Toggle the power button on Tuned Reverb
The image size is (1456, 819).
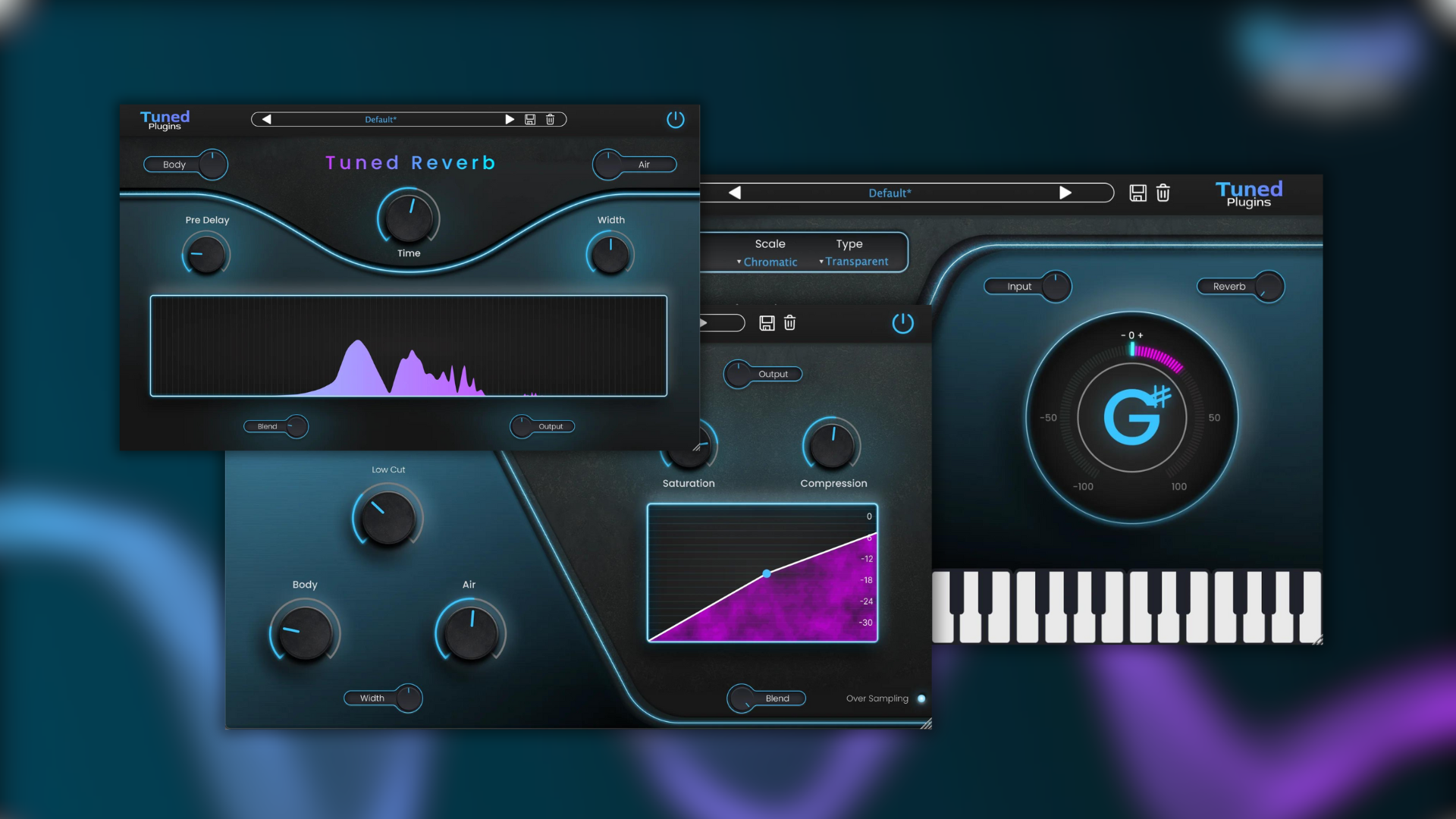[x=675, y=119]
